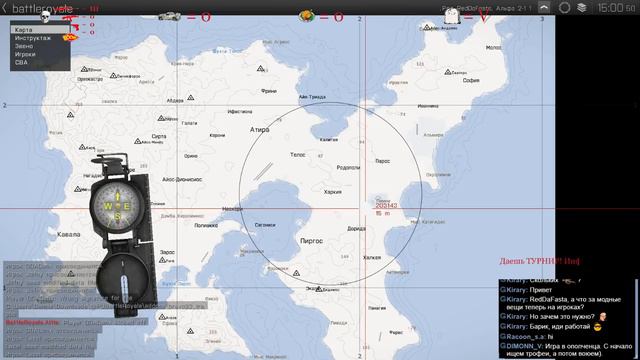Screen dimensions: 640x360
Task: Click the red rifle counter icon
Action: tap(71, 17)
